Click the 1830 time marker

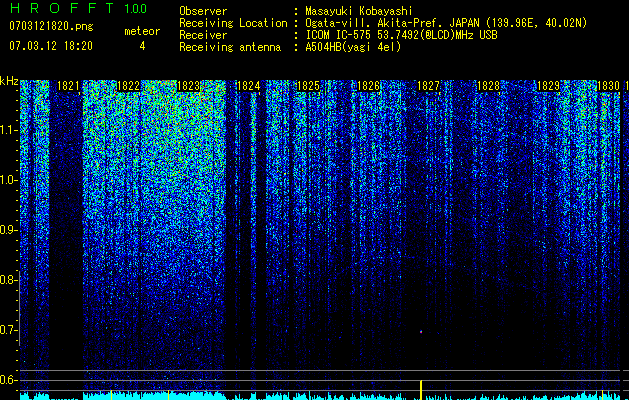[x=608, y=86]
